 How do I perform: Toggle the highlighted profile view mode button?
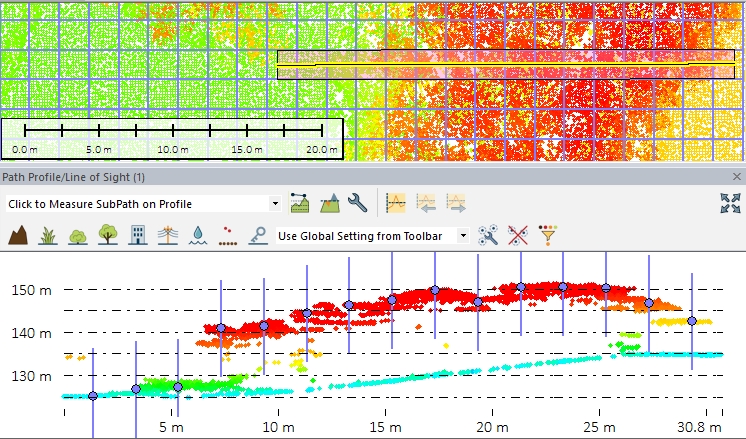point(397,203)
